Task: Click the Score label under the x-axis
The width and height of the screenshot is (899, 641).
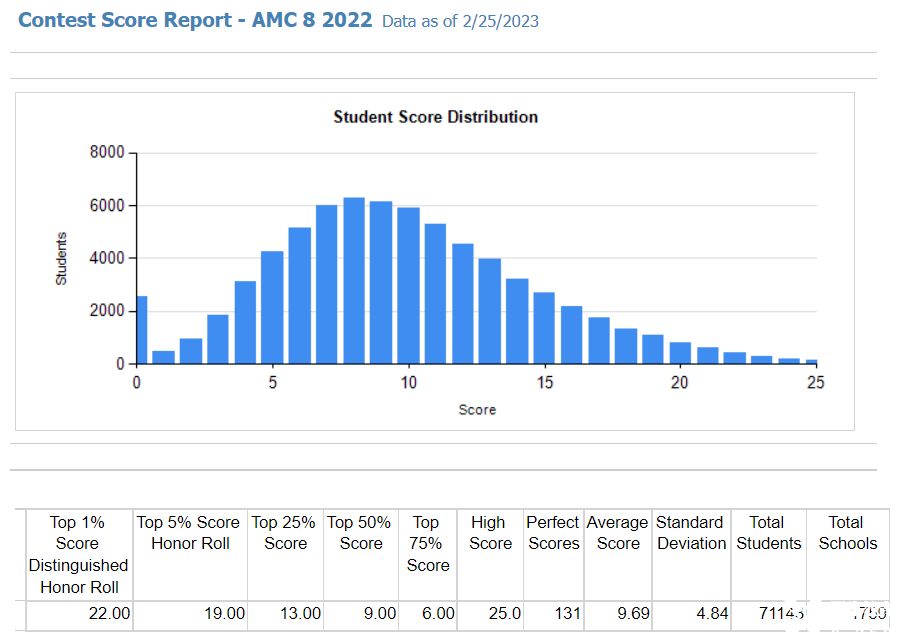Action: pos(477,410)
